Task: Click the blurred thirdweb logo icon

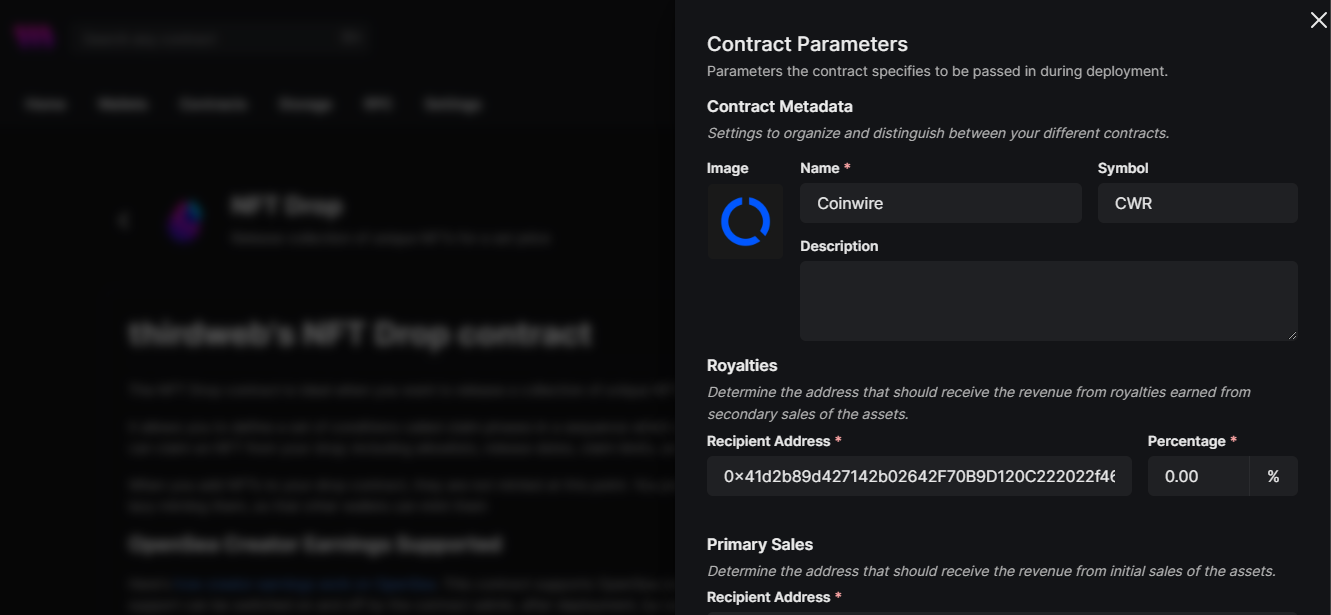Action: (34, 37)
